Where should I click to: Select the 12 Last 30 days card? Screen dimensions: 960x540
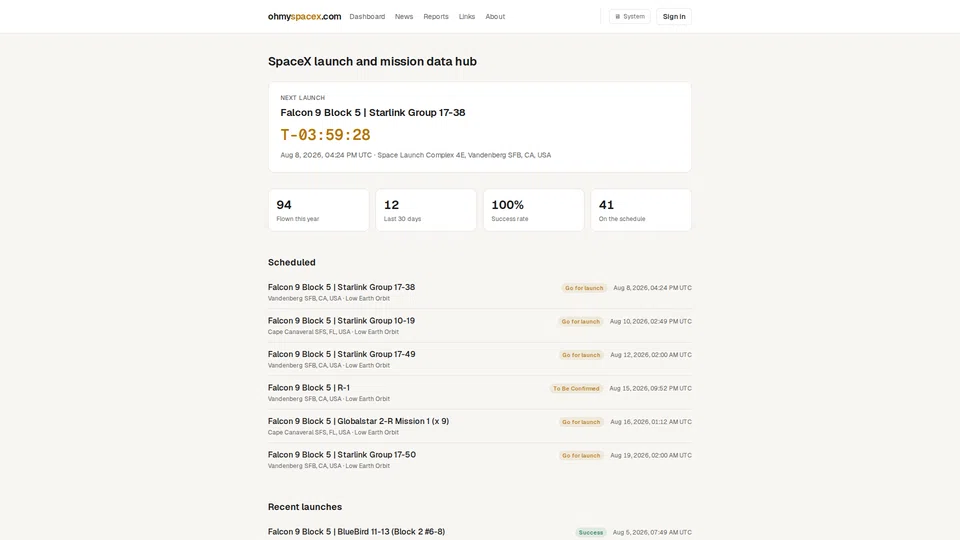click(x=426, y=210)
